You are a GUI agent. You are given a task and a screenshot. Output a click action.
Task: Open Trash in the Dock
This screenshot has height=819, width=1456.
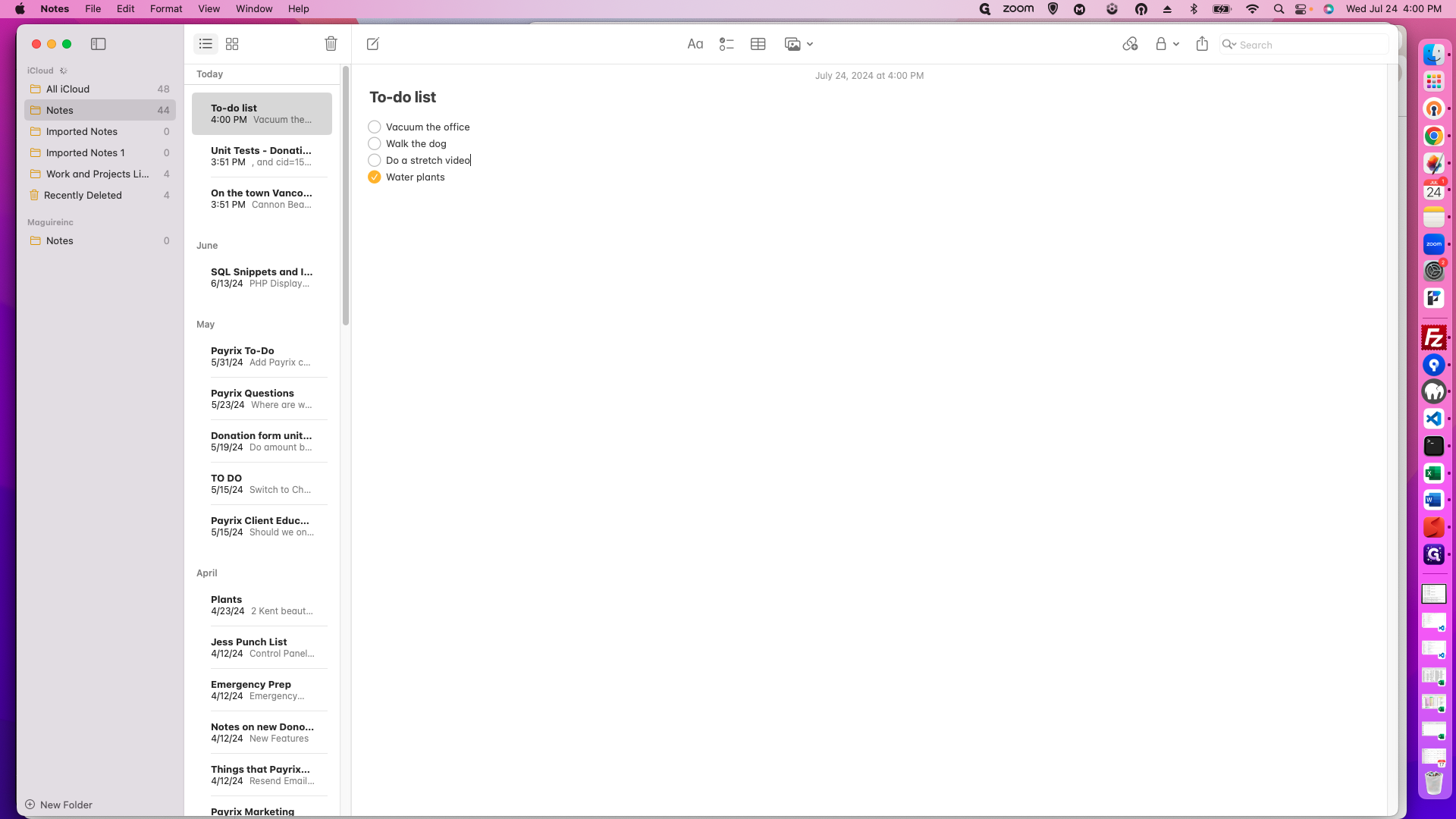coord(1433,782)
